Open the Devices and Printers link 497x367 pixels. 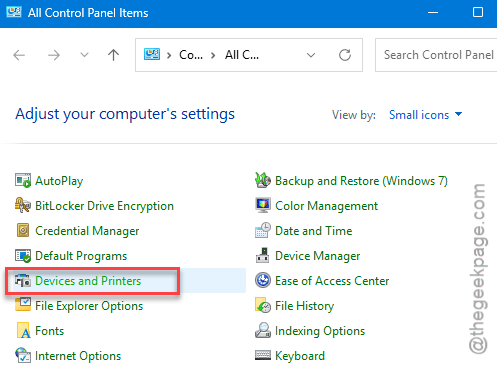[x=88, y=281]
